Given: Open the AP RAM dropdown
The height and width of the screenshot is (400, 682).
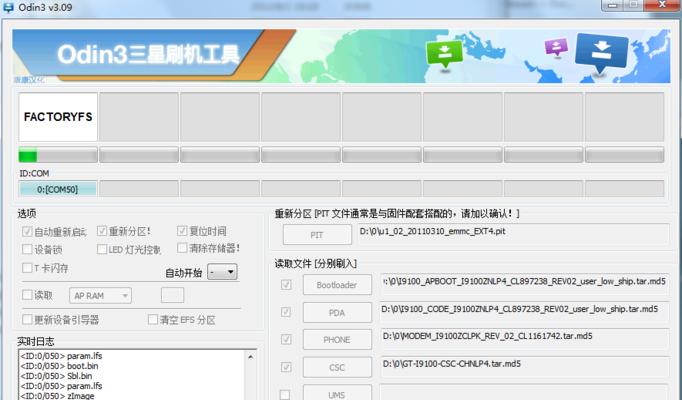Looking at the screenshot, I should pyautogui.click(x=100, y=296).
